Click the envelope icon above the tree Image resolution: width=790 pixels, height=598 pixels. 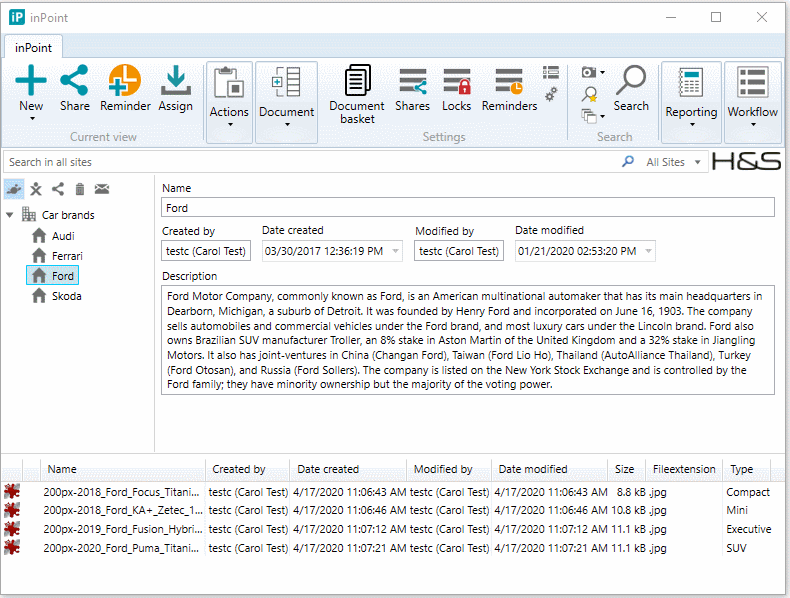click(102, 189)
